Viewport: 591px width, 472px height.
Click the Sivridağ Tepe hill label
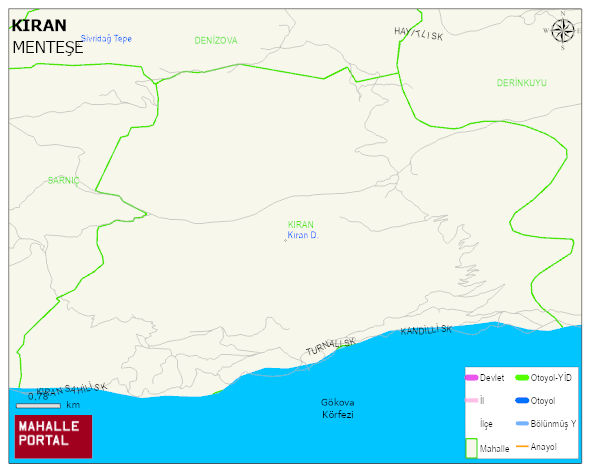click(x=106, y=38)
